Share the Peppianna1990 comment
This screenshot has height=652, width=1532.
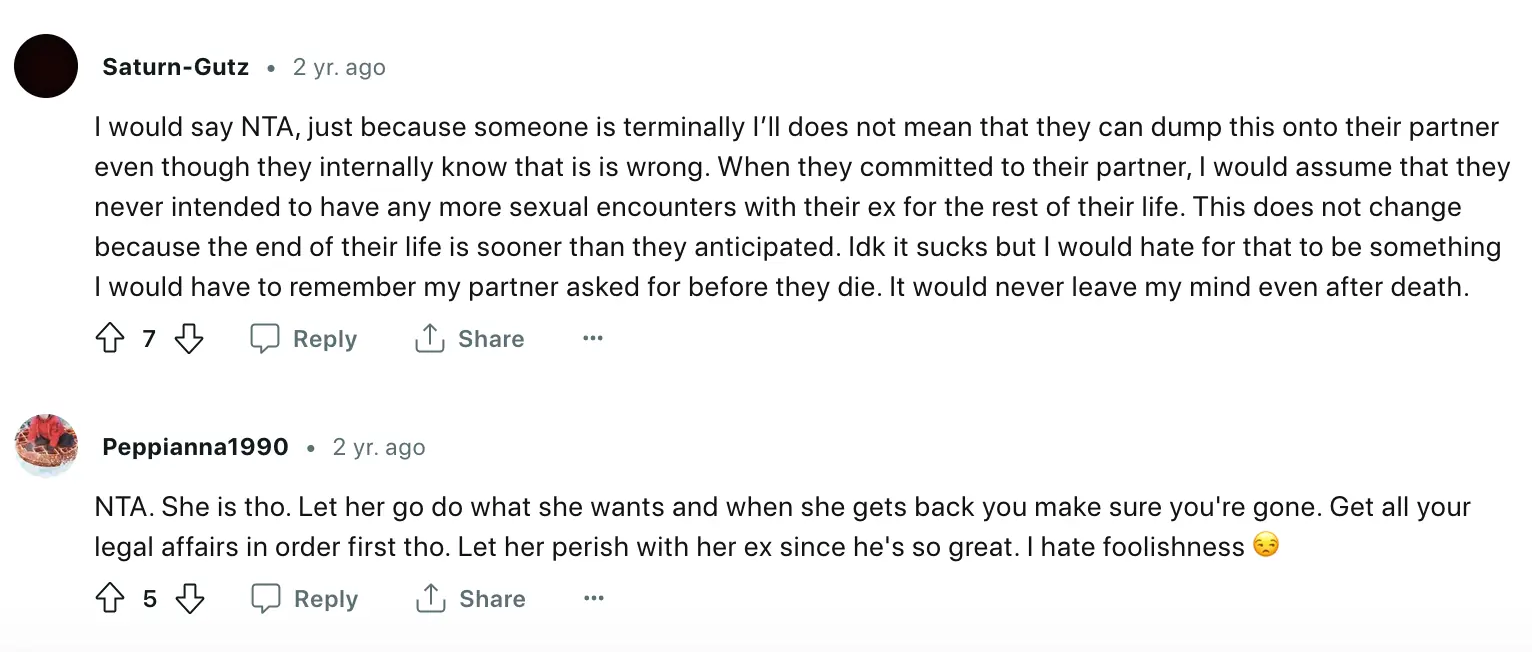[470, 599]
